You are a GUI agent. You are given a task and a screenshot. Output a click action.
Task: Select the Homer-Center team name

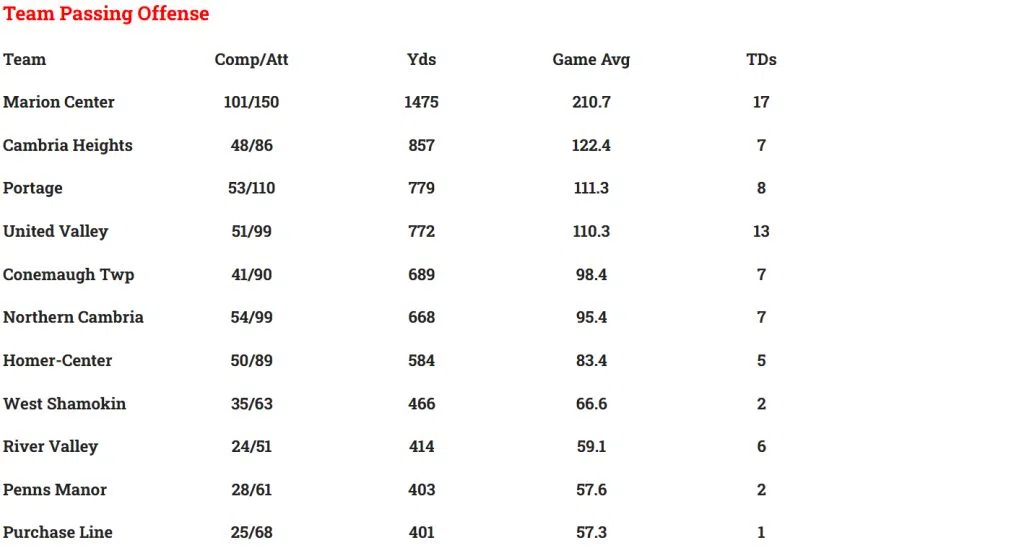click(x=58, y=360)
